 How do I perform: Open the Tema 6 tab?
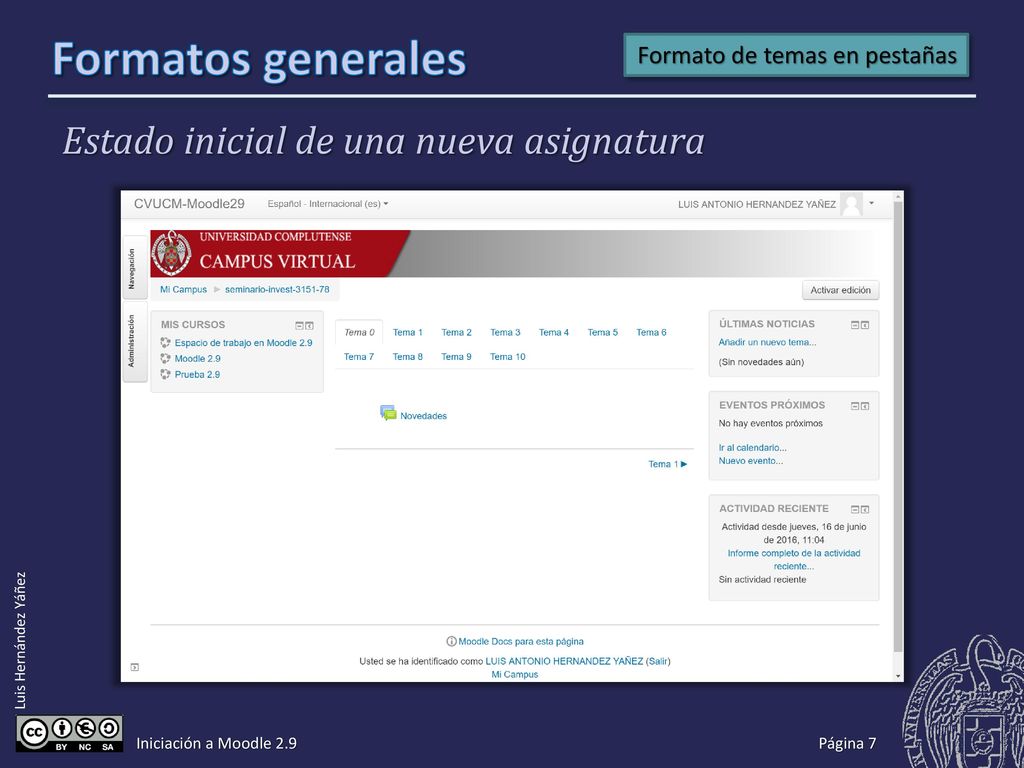(x=651, y=332)
